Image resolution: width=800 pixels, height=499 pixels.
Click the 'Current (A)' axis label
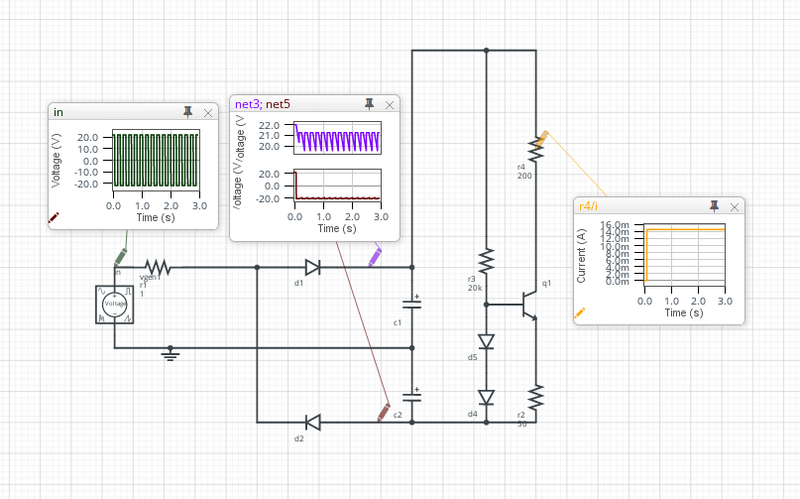point(581,256)
